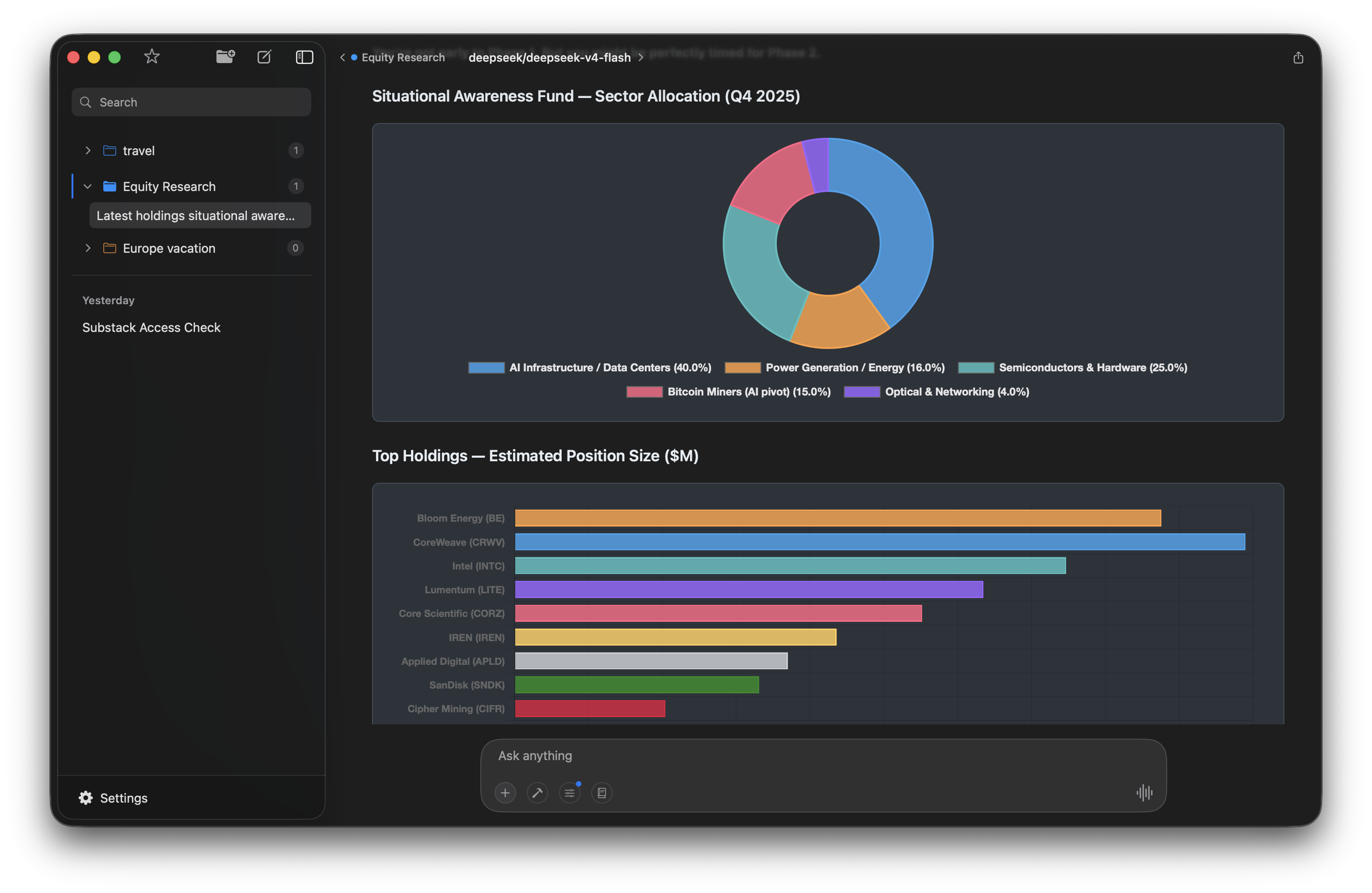
Task: Open the Substack Access Check chat
Action: coord(151,327)
